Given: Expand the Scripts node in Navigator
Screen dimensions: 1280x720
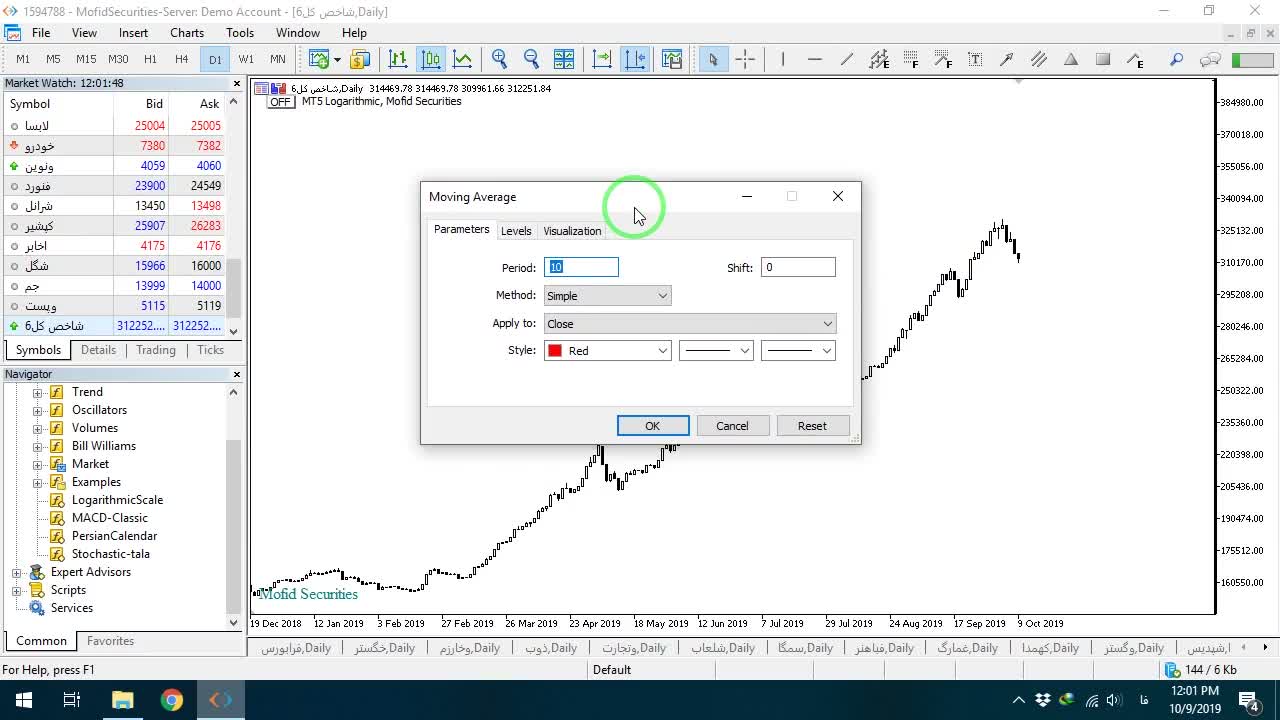Looking at the screenshot, I should point(17,590).
